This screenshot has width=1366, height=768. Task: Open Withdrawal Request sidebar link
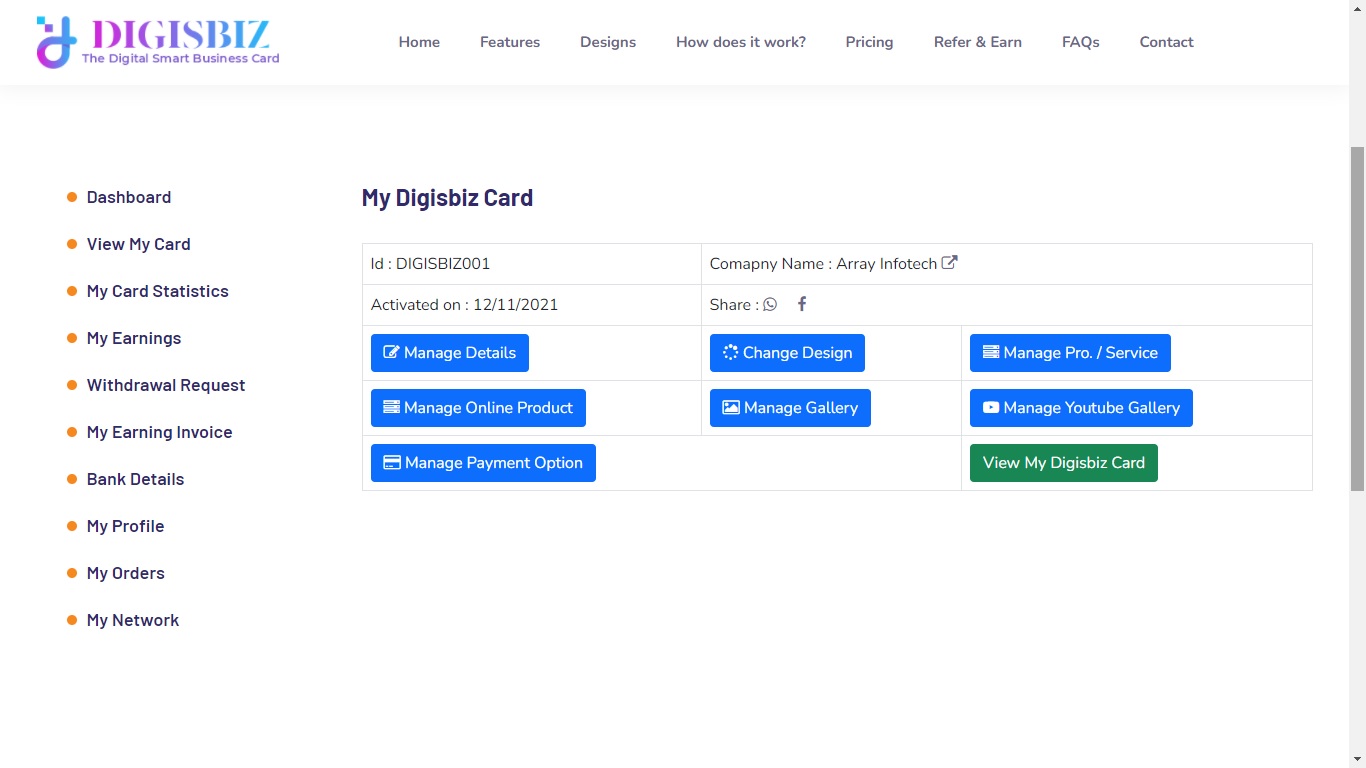pos(166,385)
